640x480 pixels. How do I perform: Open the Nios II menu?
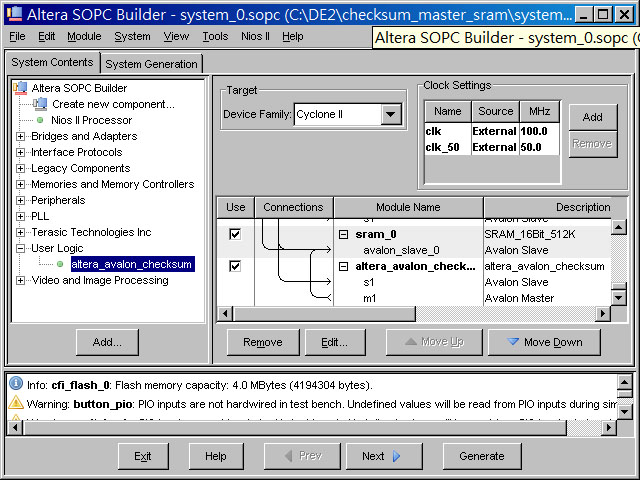point(255,37)
